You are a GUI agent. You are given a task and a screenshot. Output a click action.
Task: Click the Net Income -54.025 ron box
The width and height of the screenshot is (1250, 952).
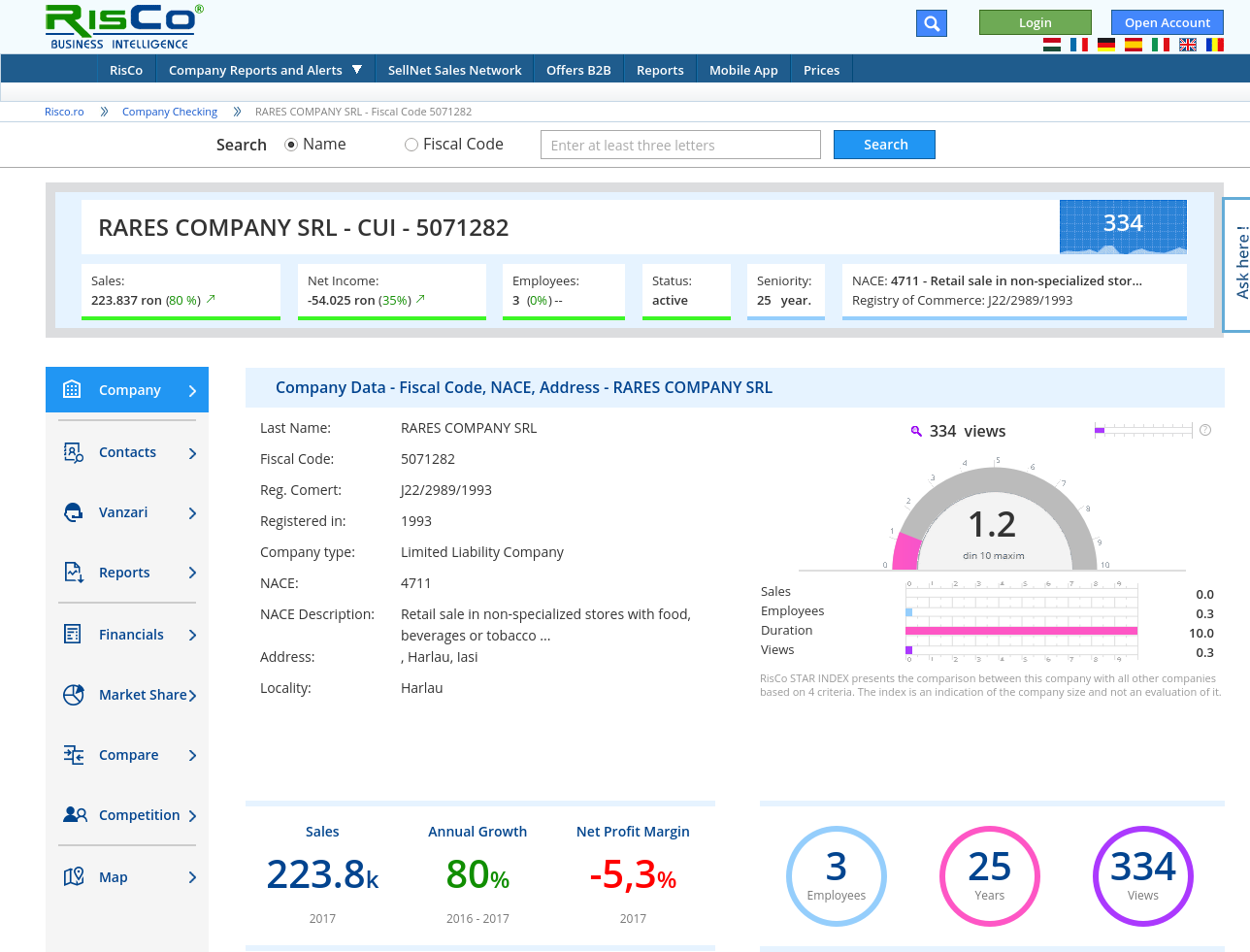[x=392, y=291]
